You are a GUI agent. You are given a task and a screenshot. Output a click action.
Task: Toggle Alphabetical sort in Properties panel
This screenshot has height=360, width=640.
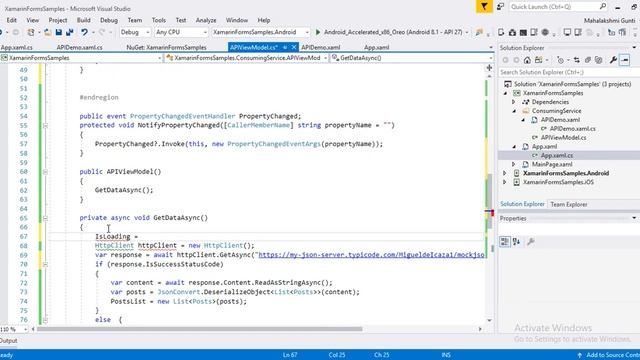[x=516, y=242]
